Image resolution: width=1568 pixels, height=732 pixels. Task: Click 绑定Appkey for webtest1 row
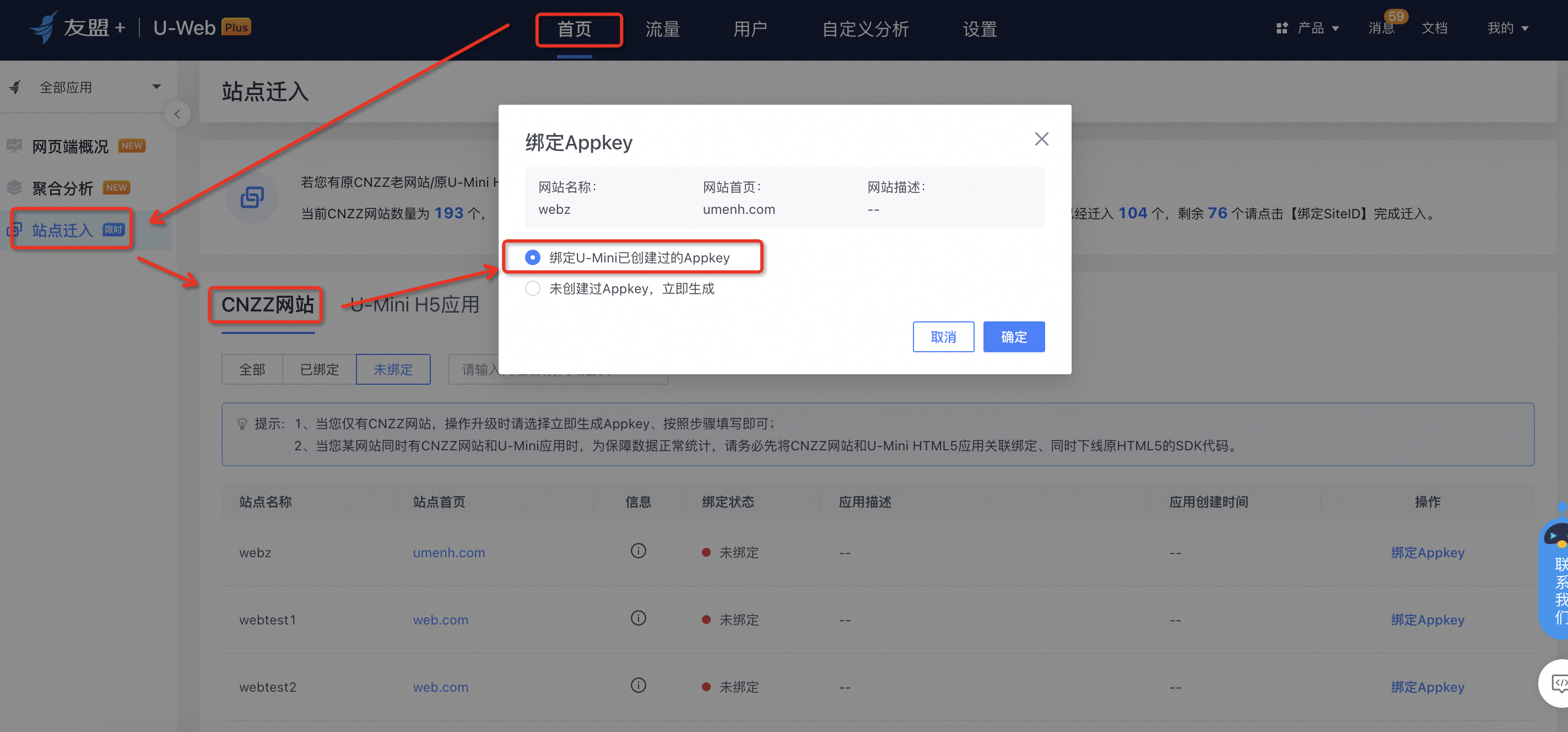1428,620
